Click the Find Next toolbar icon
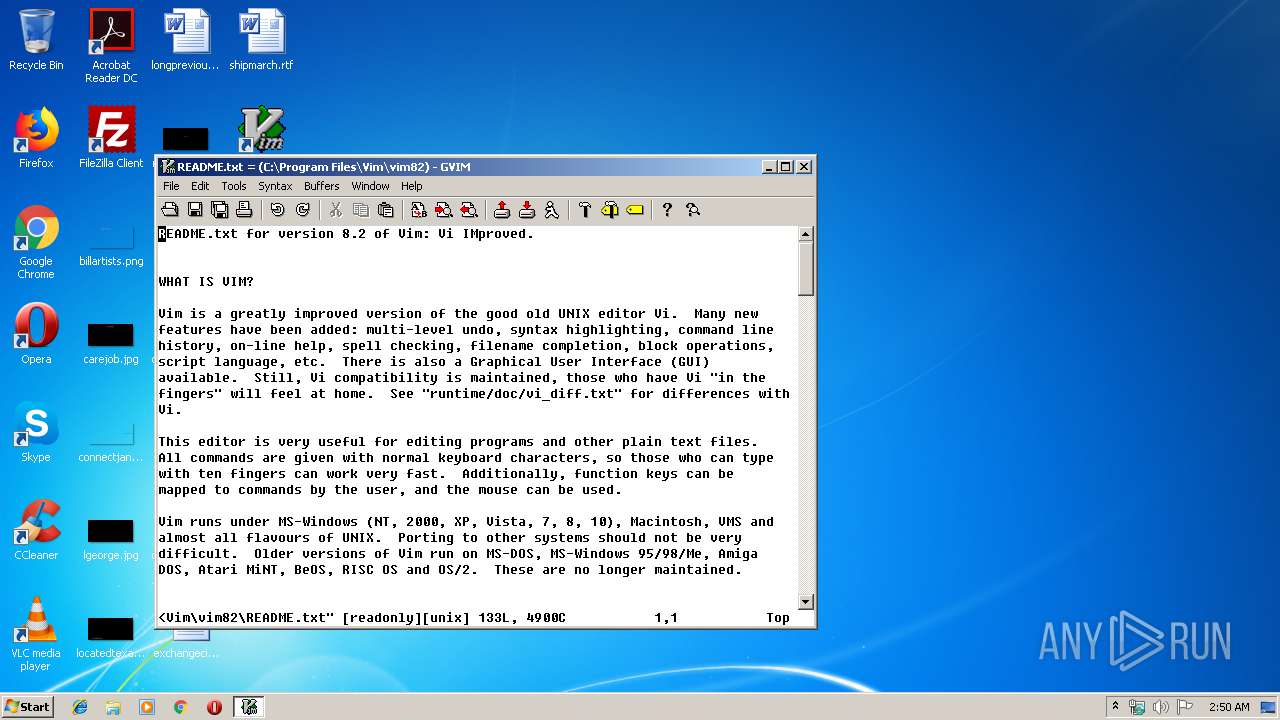 pos(443,210)
